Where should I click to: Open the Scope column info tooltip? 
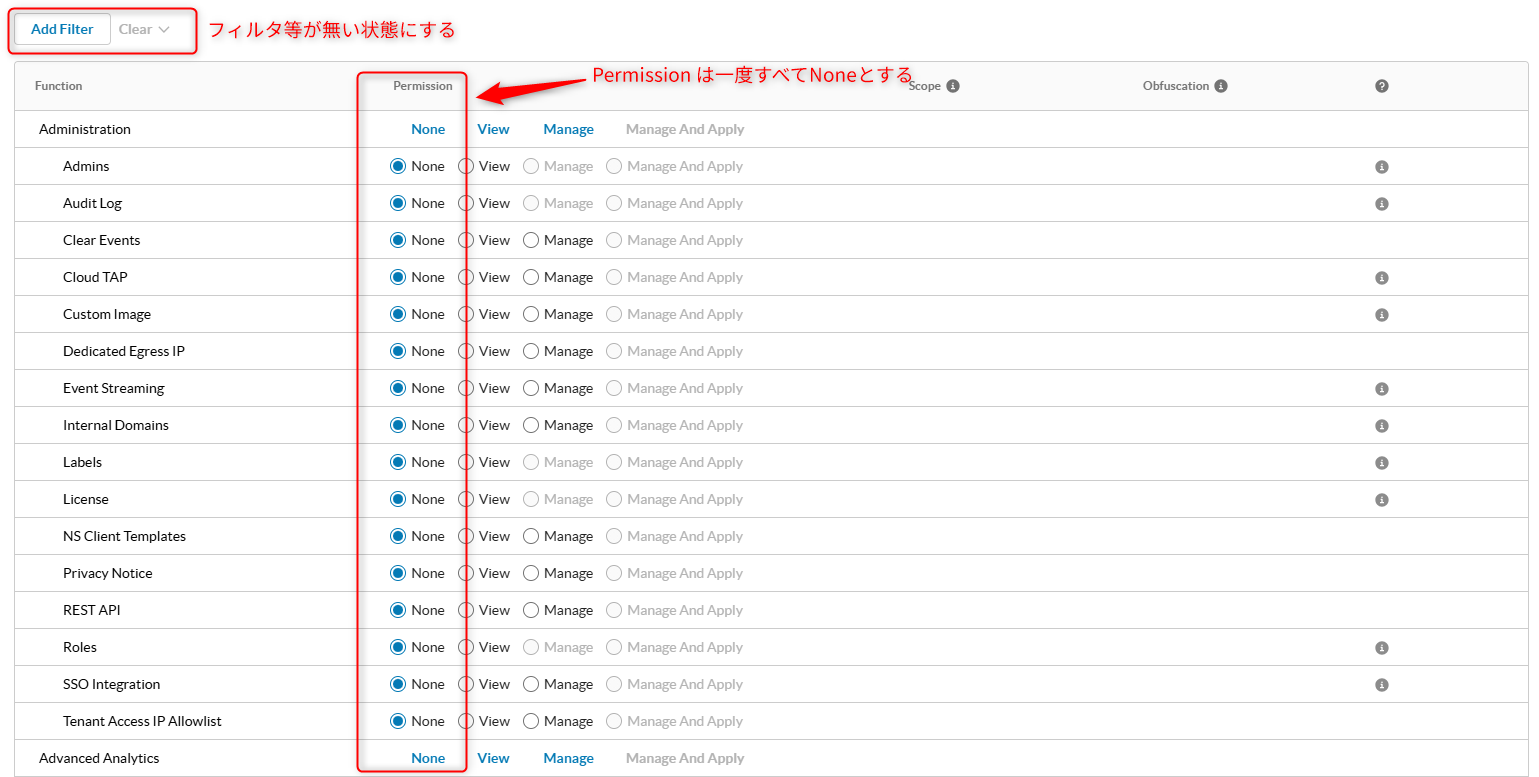[x=951, y=86]
